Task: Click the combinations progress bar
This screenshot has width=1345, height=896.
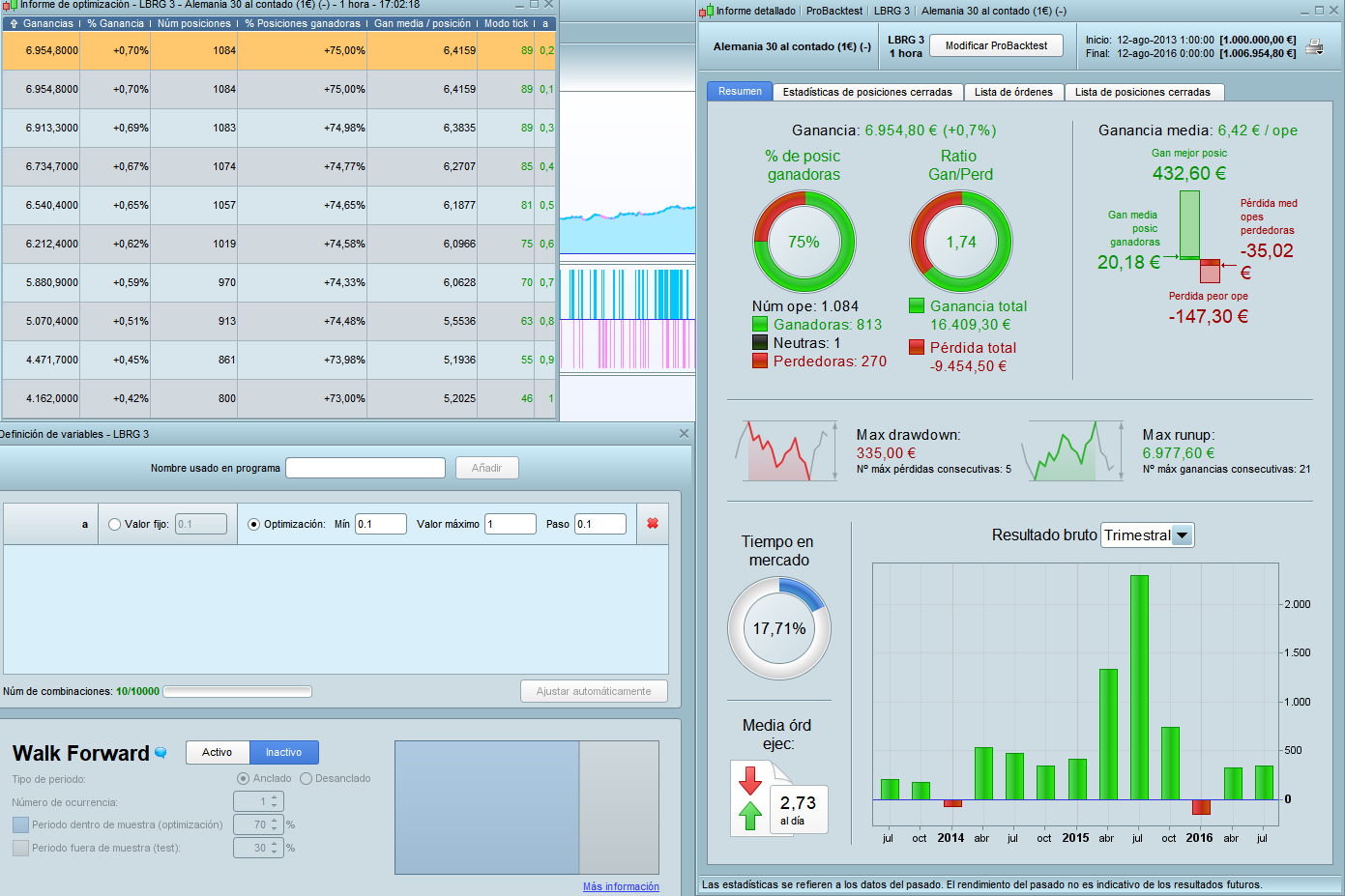Action: click(237, 691)
